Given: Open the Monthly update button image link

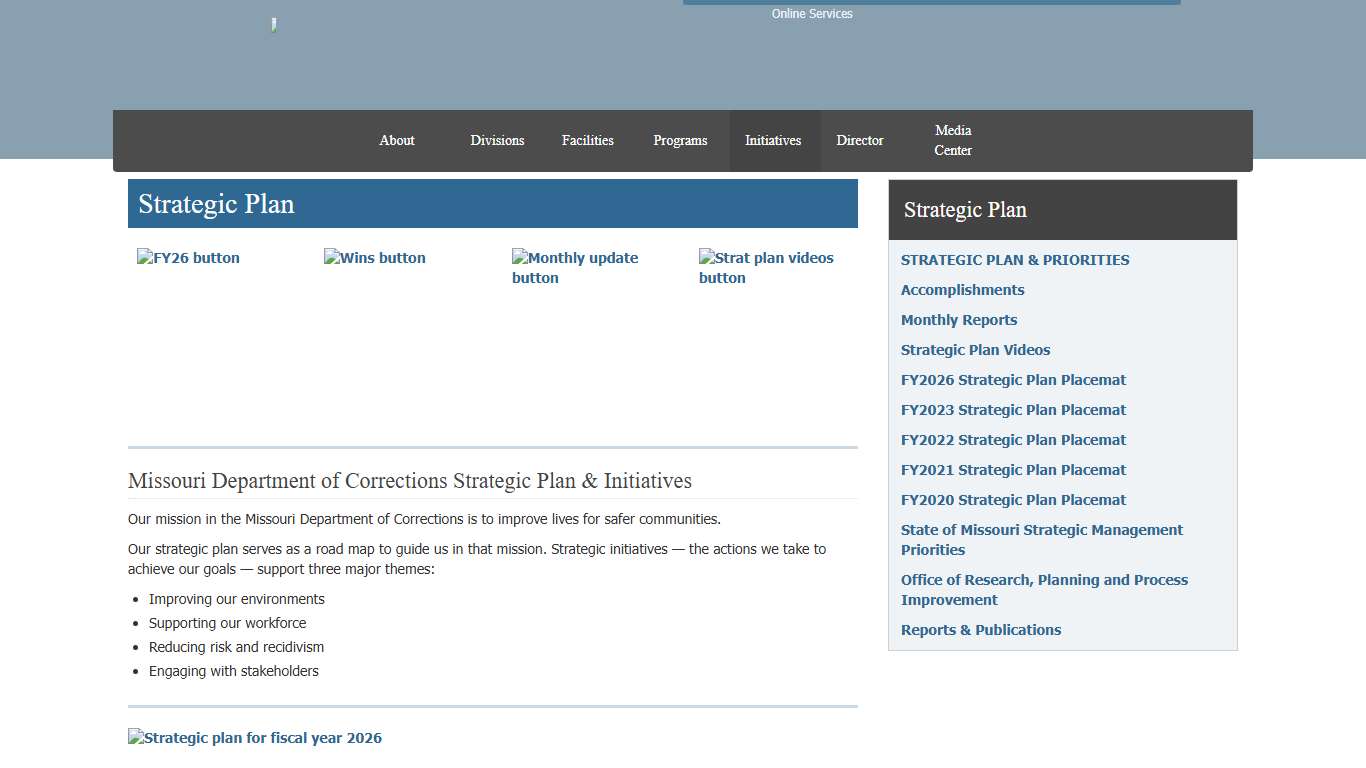Looking at the screenshot, I should 575,267.
